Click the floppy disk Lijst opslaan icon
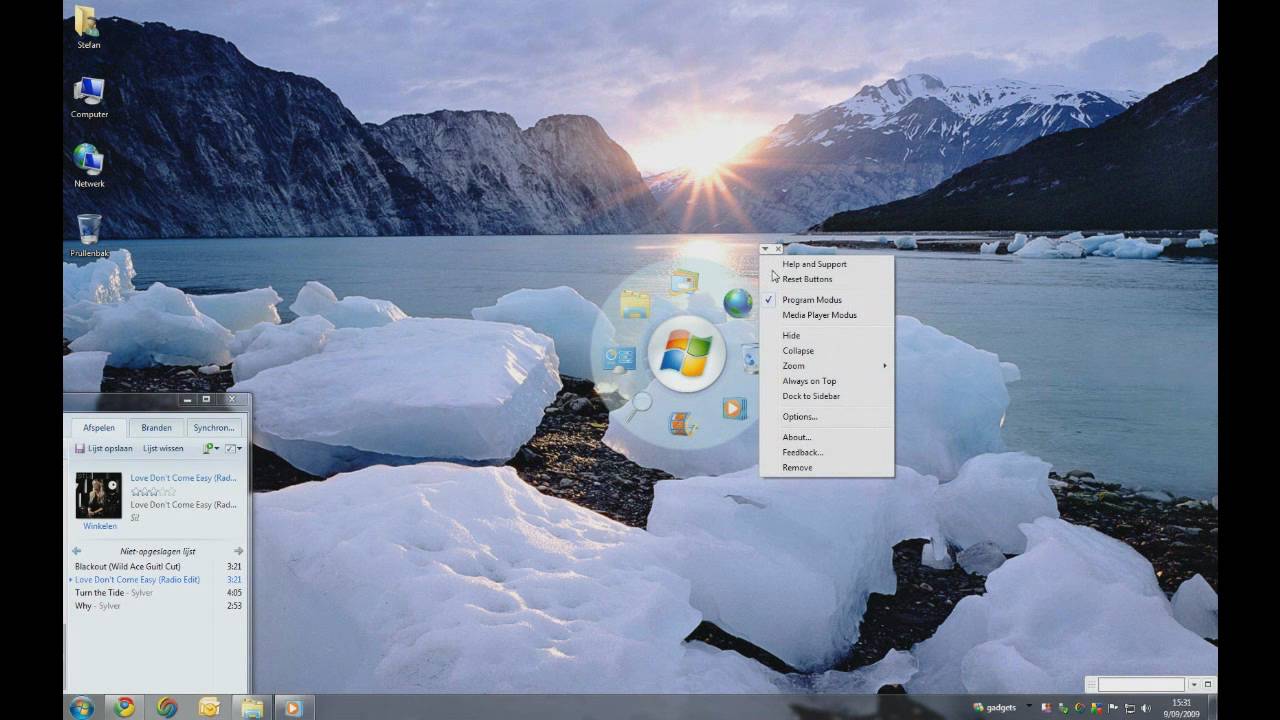This screenshot has width=1280, height=720. pyautogui.click(x=80, y=449)
